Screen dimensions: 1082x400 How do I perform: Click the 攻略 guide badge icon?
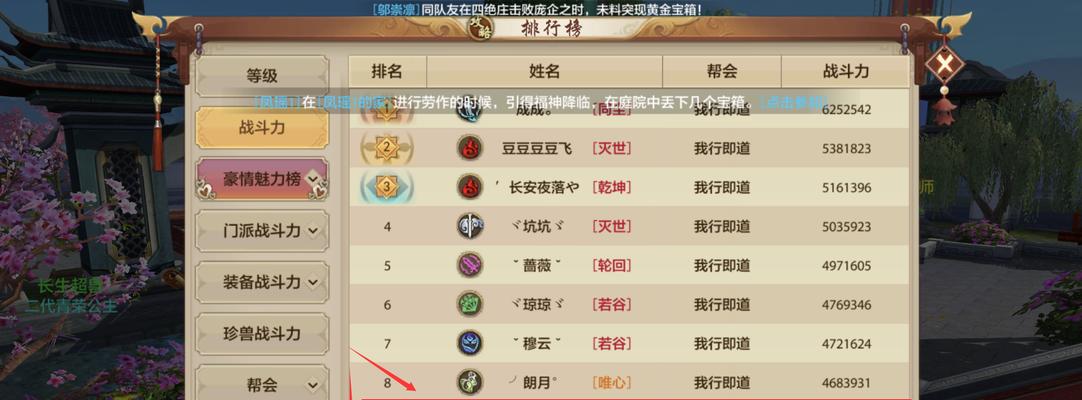pyautogui.click(x=480, y=28)
